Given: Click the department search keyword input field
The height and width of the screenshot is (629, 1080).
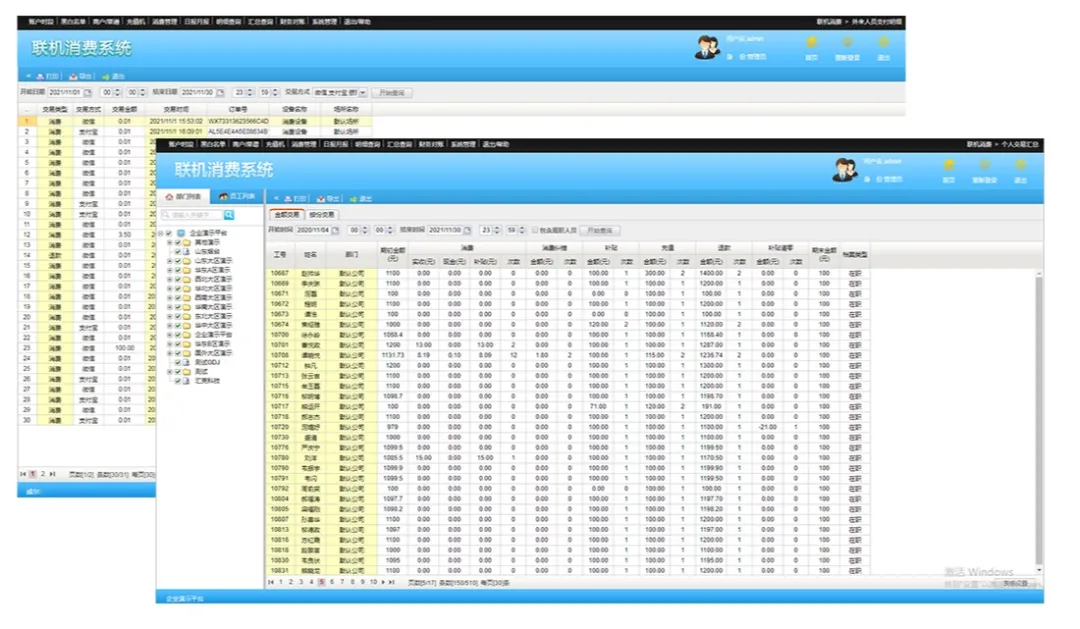Looking at the screenshot, I should pyautogui.click(x=194, y=215).
